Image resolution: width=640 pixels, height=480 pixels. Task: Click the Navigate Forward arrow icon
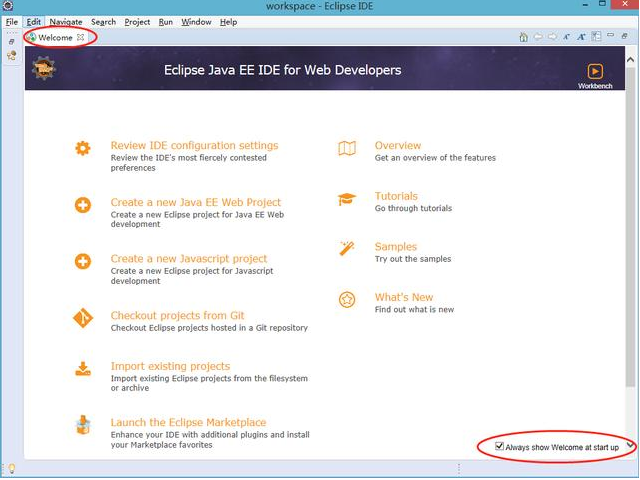(x=552, y=37)
